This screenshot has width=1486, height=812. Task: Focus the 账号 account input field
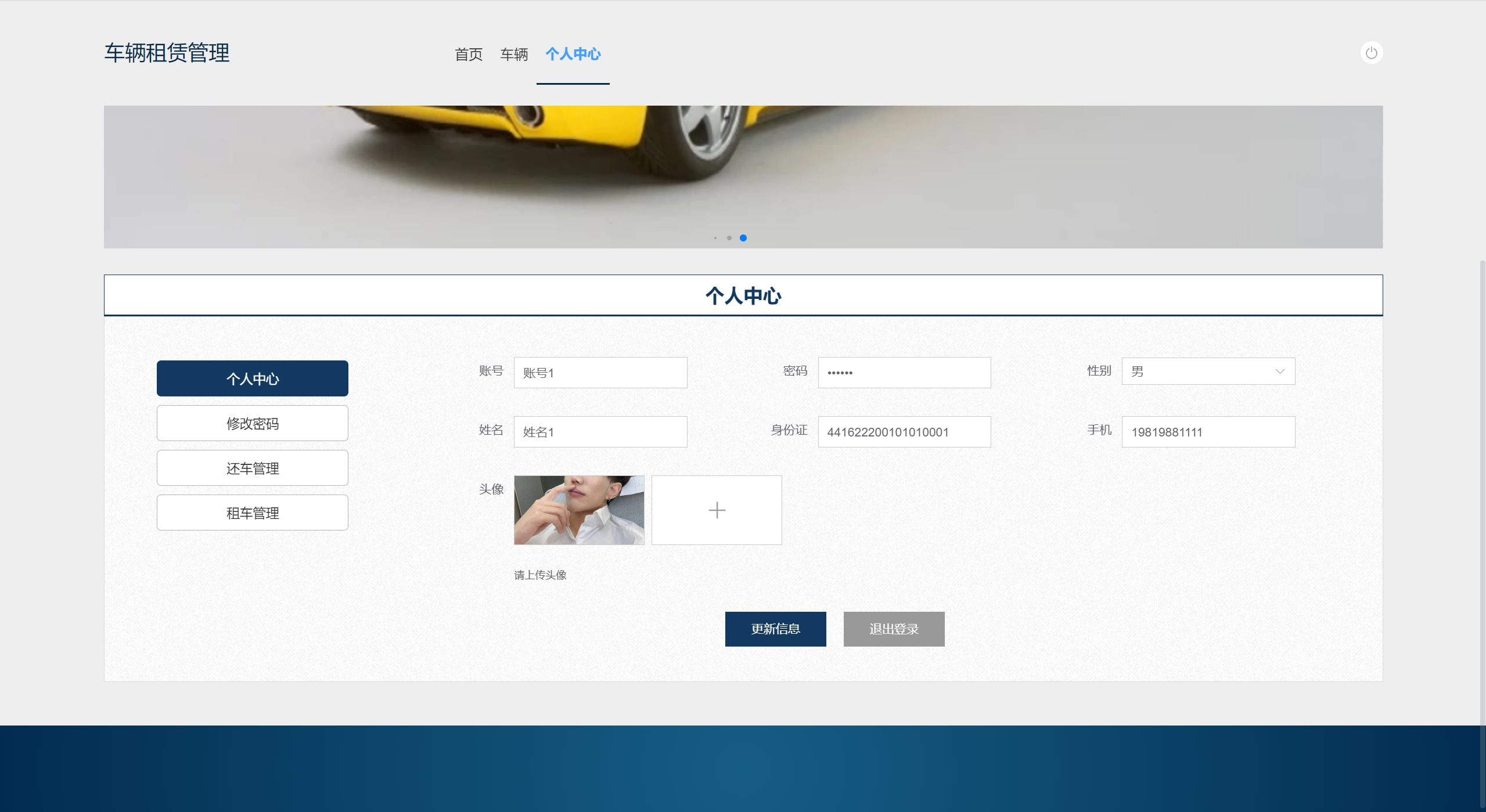600,373
